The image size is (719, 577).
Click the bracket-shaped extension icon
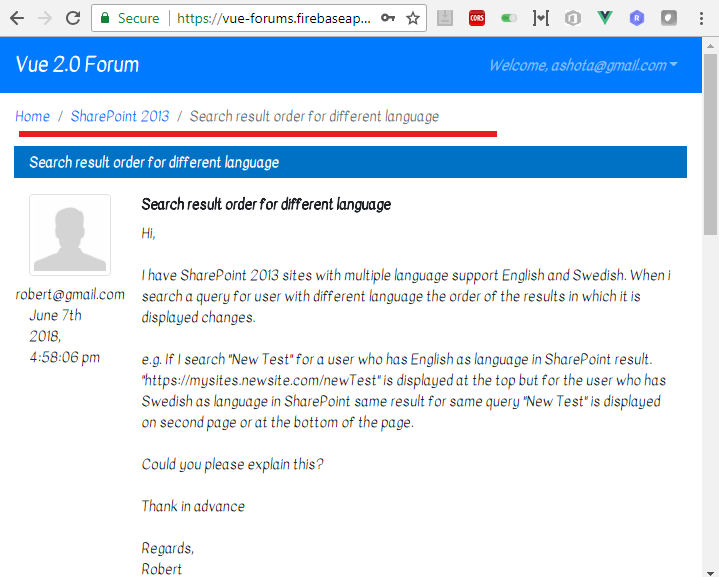coord(541,18)
